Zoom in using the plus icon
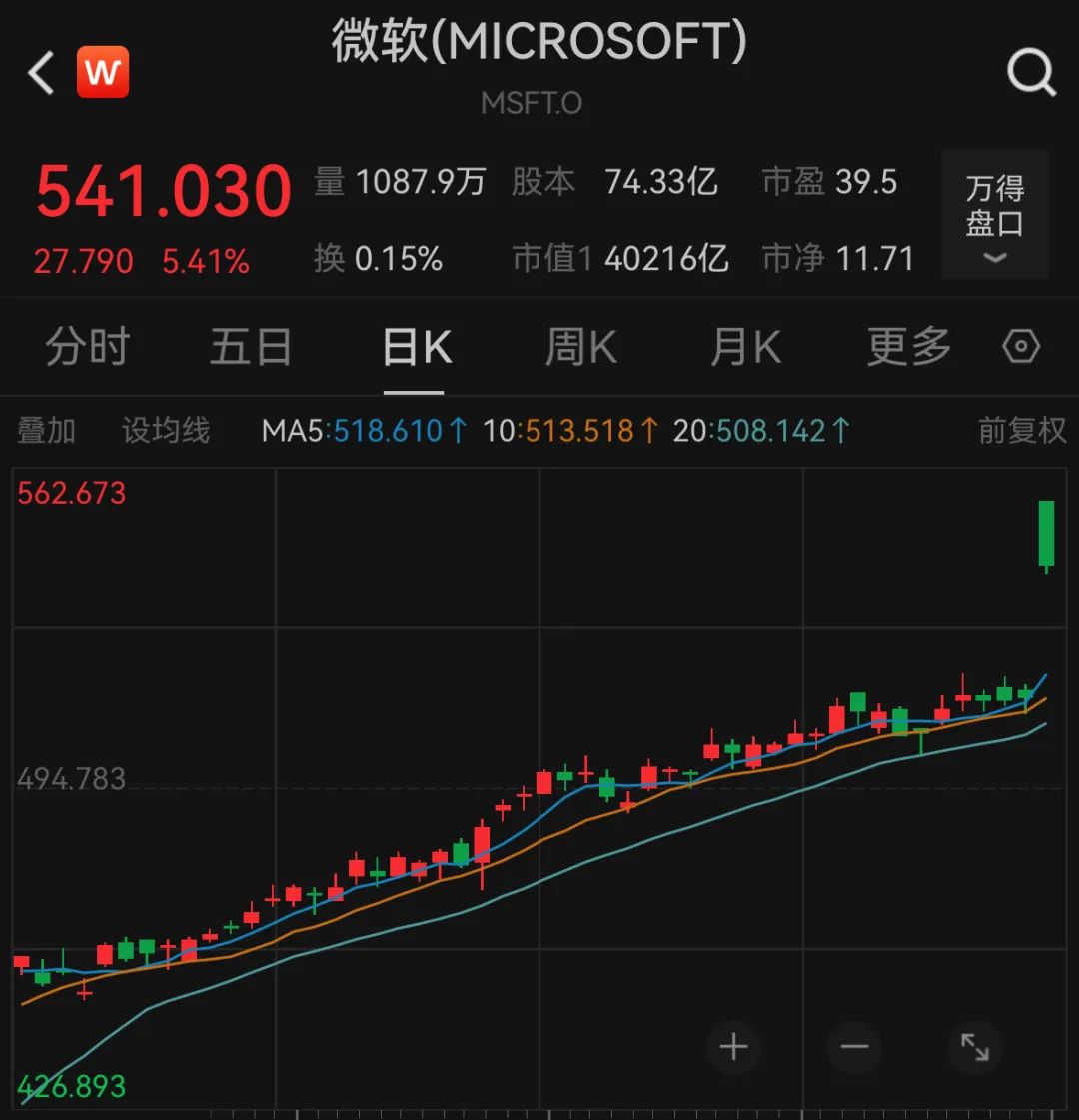Image resolution: width=1079 pixels, height=1120 pixels. tap(734, 1047)
